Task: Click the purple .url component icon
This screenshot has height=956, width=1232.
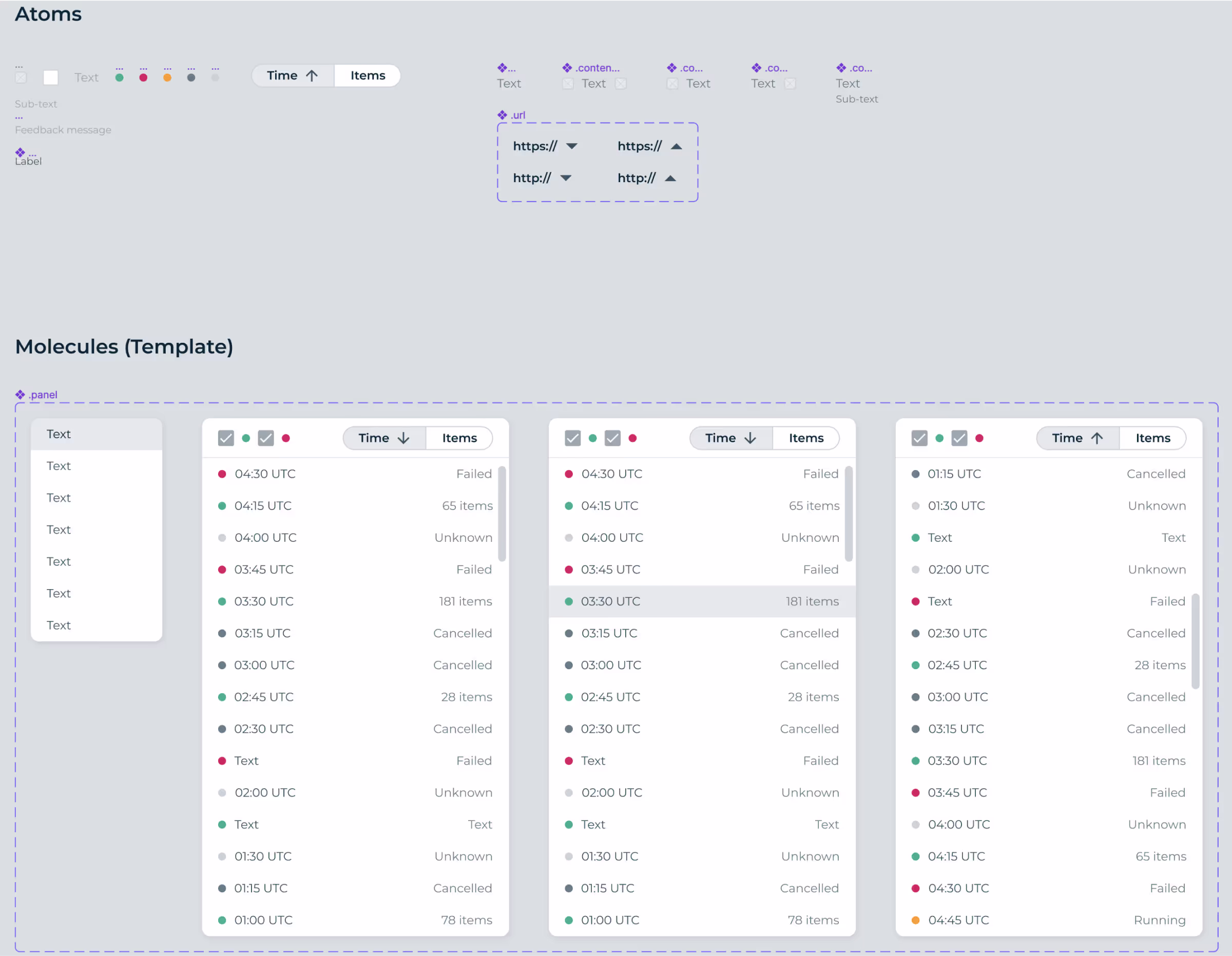Action: click(502, 115)
